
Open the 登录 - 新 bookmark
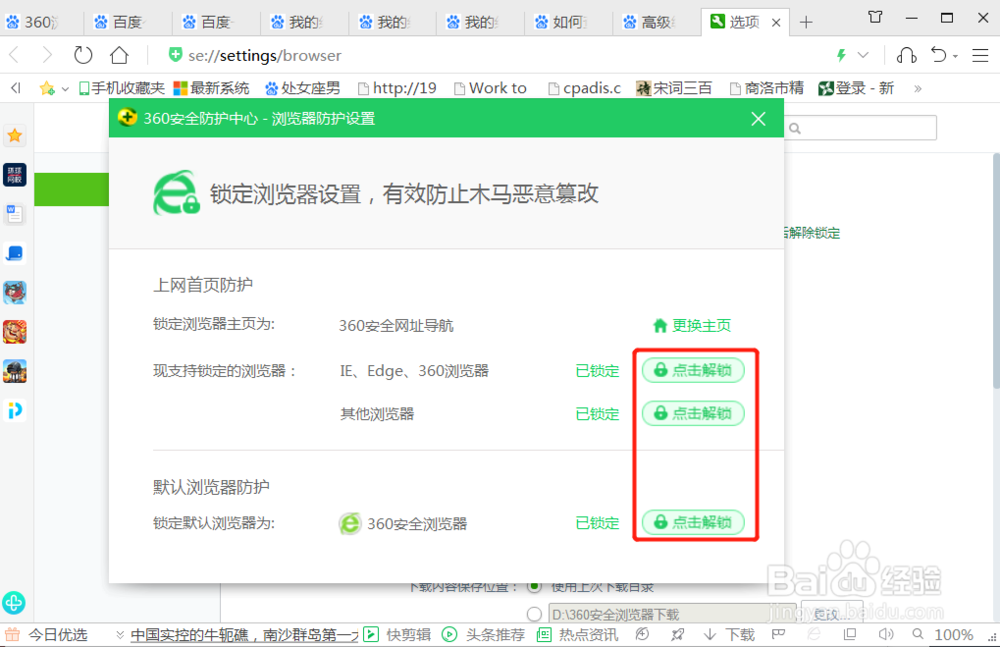pyautogui.click(x=857, y=88)
